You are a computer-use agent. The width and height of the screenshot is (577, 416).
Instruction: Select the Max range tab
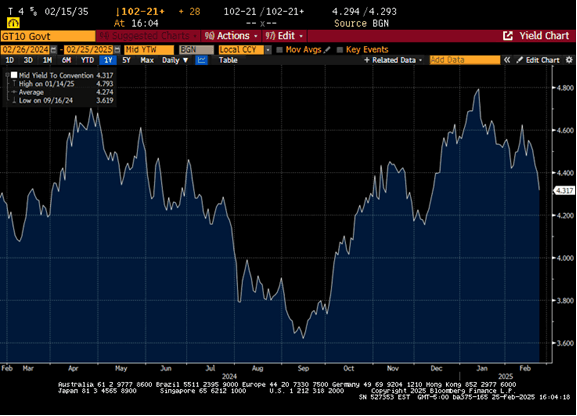pyautogui.click(x=147, y=60)
